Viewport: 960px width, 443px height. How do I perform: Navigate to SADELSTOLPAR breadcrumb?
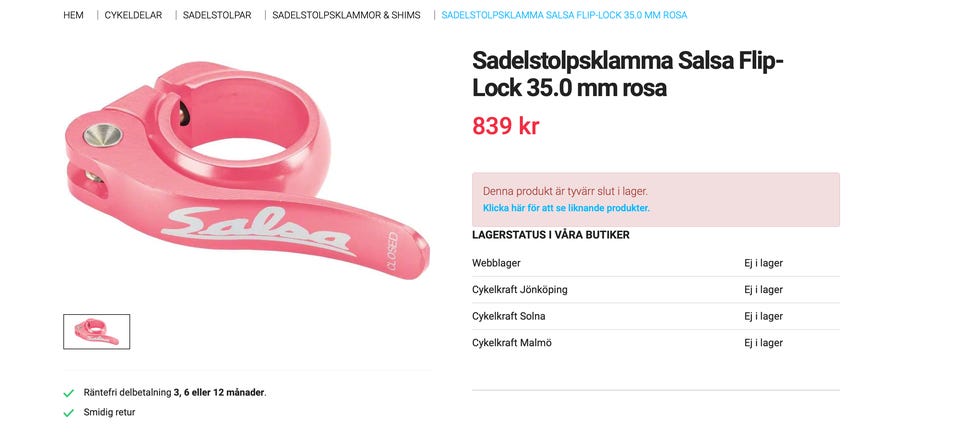217,15
